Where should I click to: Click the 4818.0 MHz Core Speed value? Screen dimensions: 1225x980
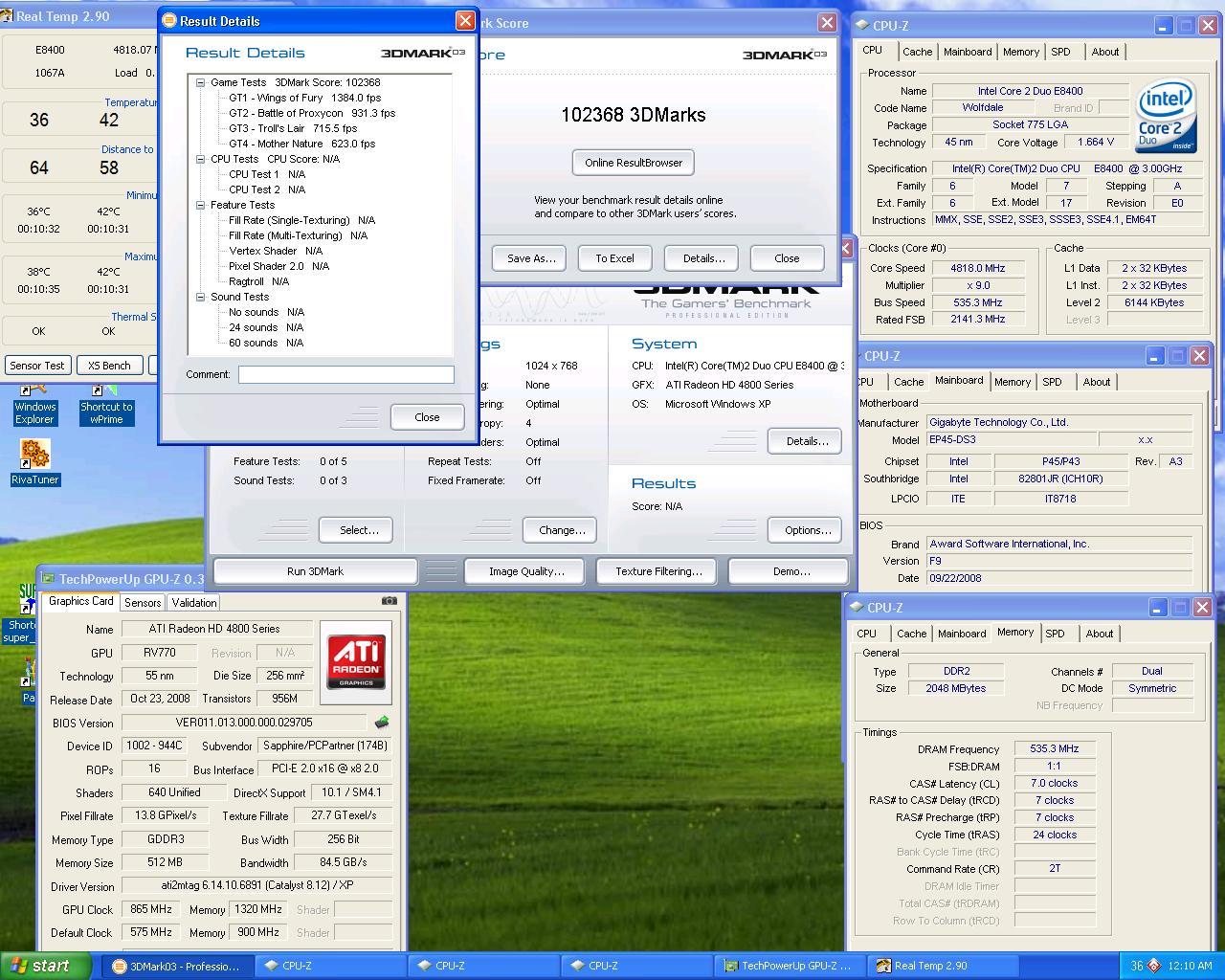click(979, 268)
